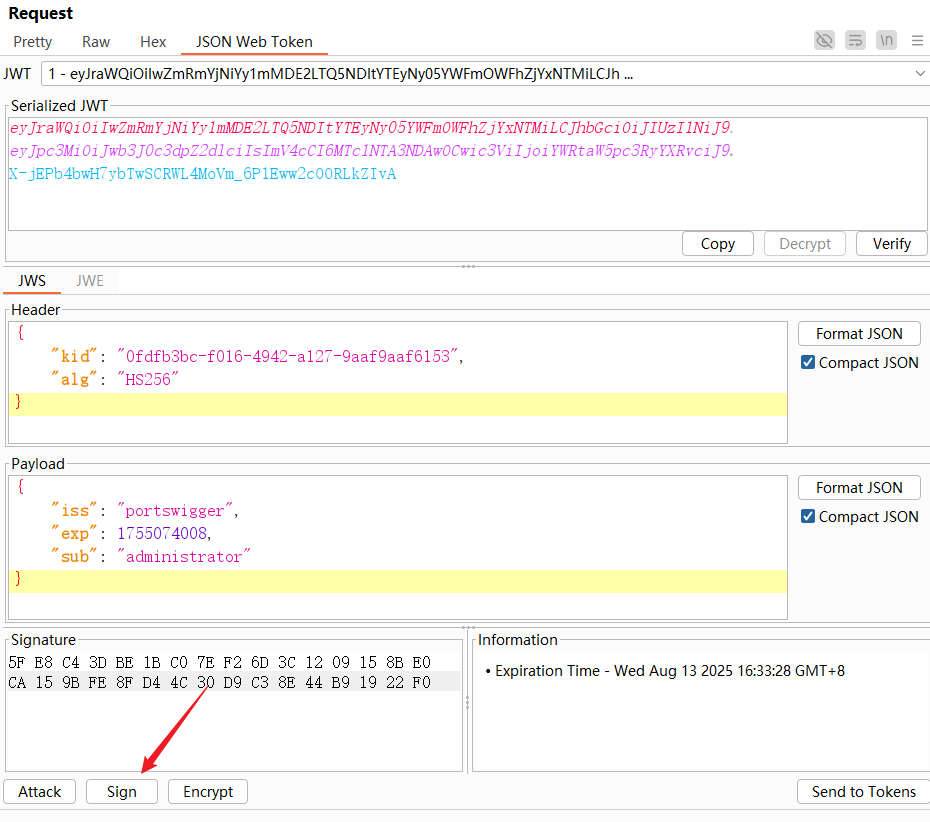Click the exp value 1755074008
Screen dimensions: 930x822
tap(162, 534)
